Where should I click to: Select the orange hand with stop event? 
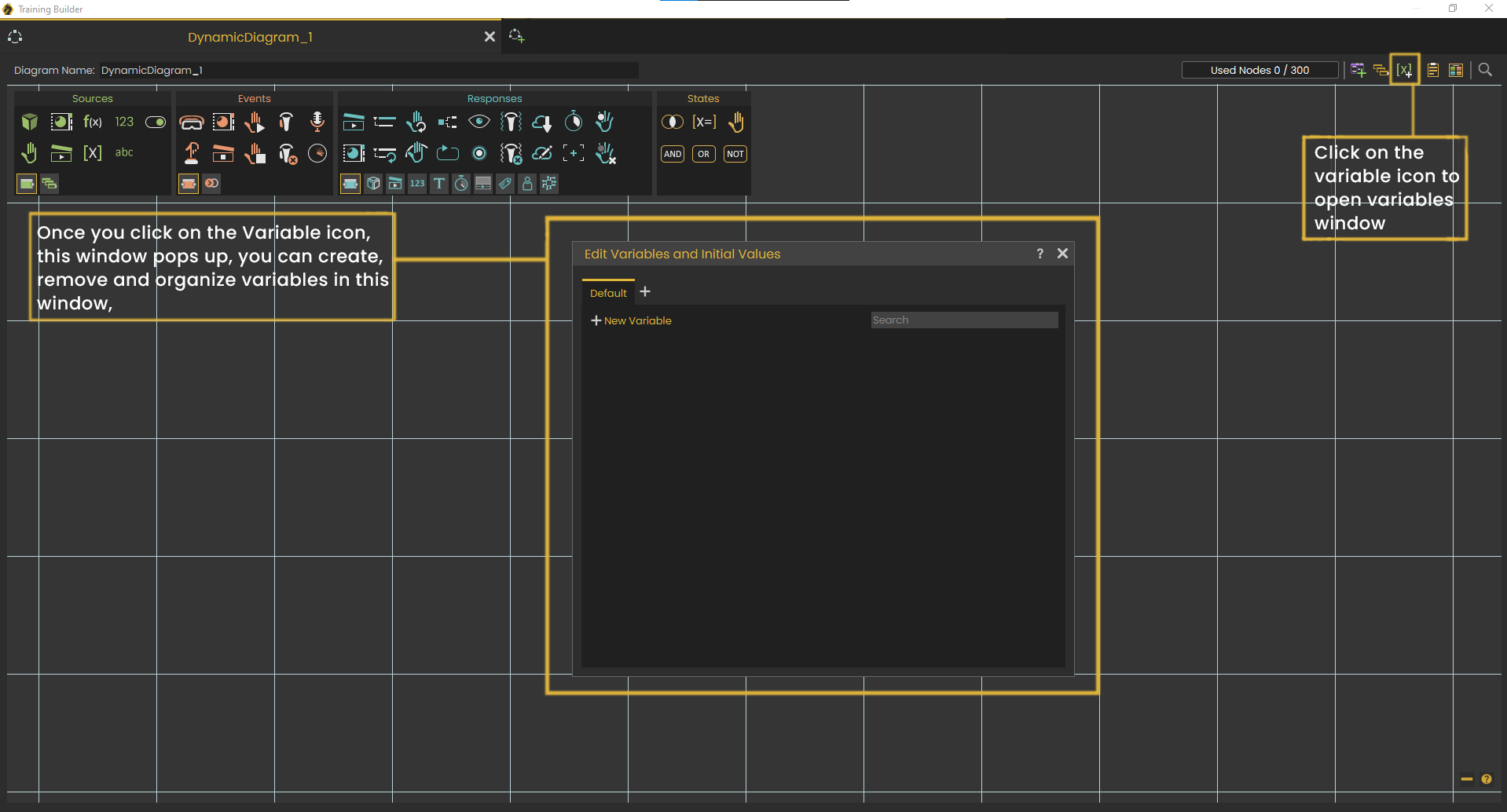(x=255, y=153)
